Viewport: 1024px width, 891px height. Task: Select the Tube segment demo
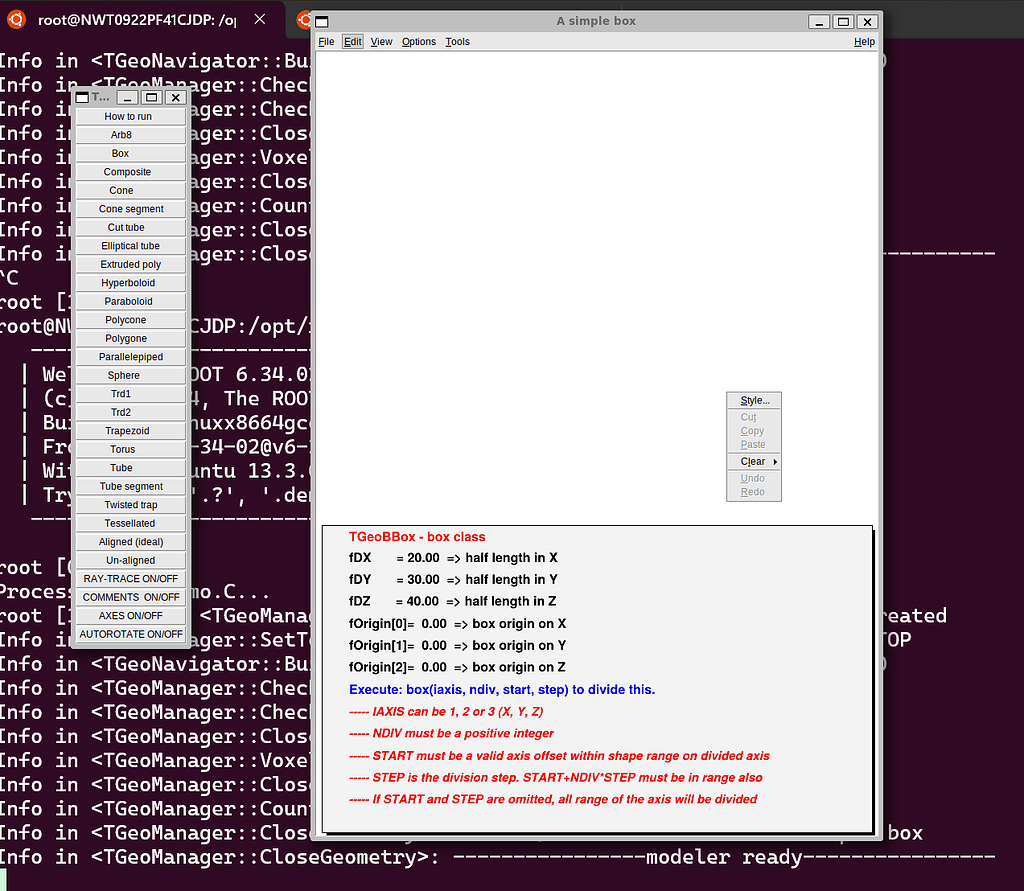[x=128, y=486]
